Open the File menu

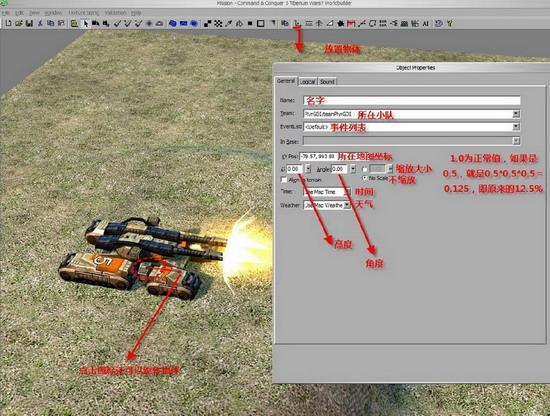(5, 13)
